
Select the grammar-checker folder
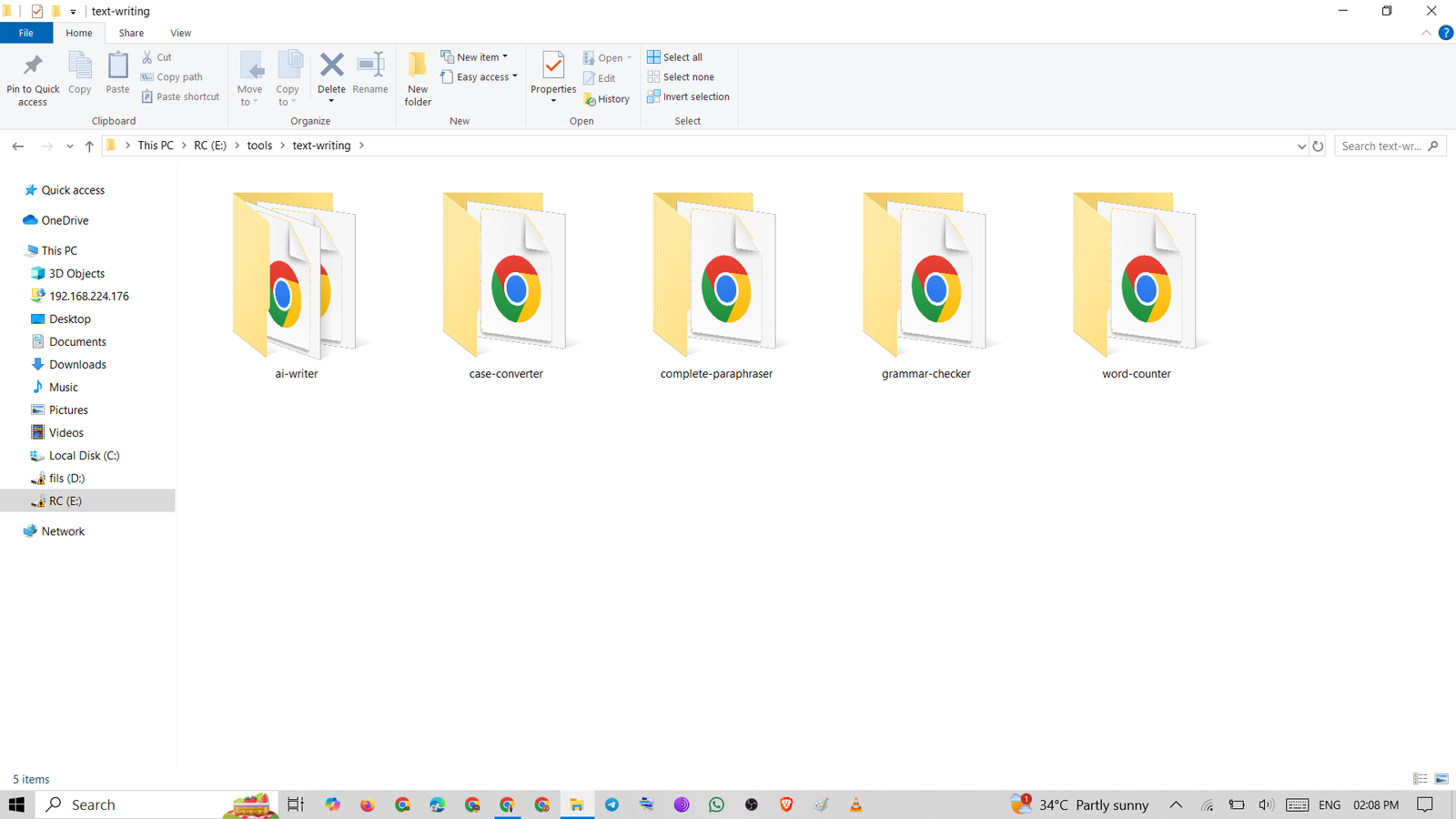point(926,286)
